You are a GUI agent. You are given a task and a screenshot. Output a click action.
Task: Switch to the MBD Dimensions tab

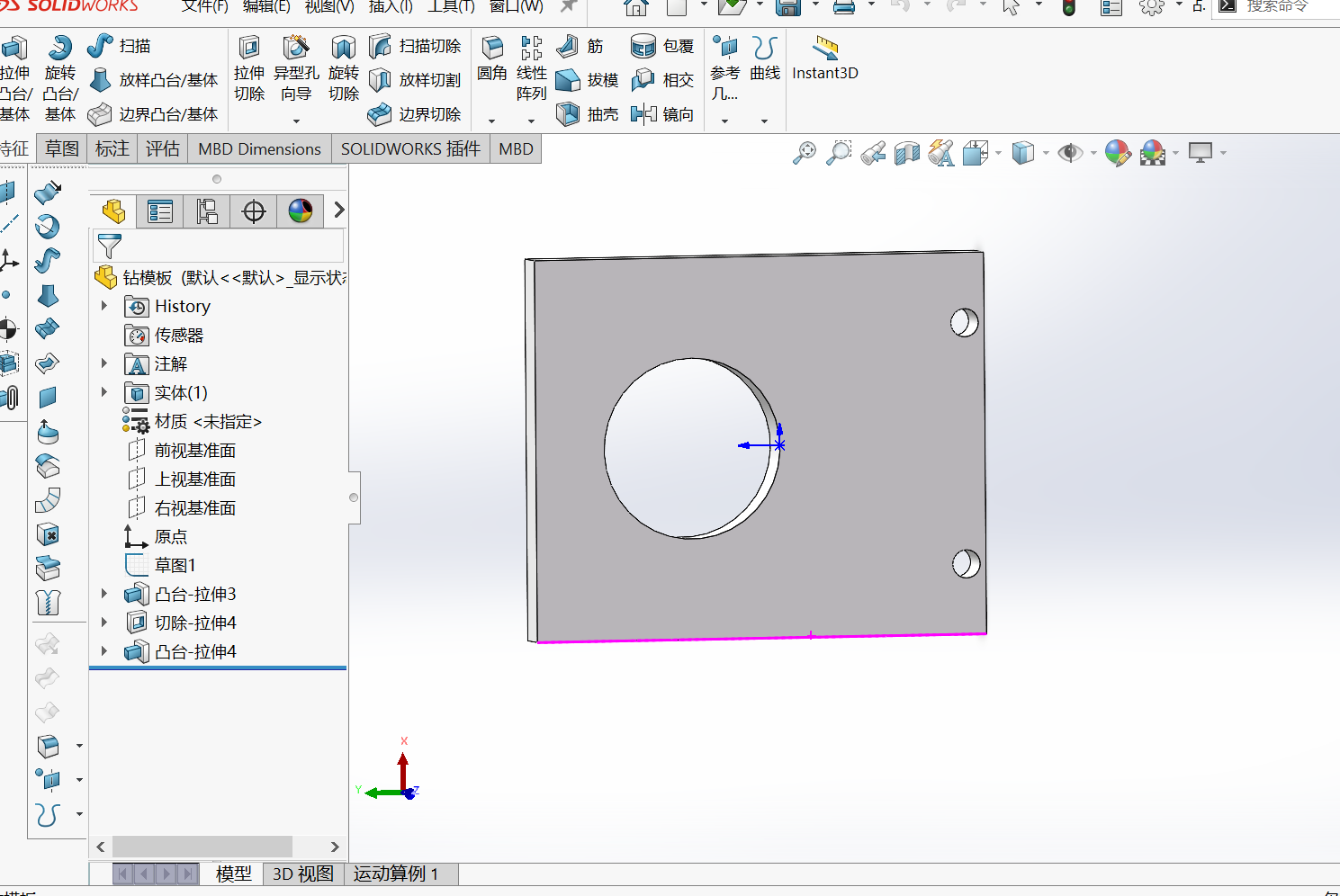pyautogui.click(x=259, y=148)
